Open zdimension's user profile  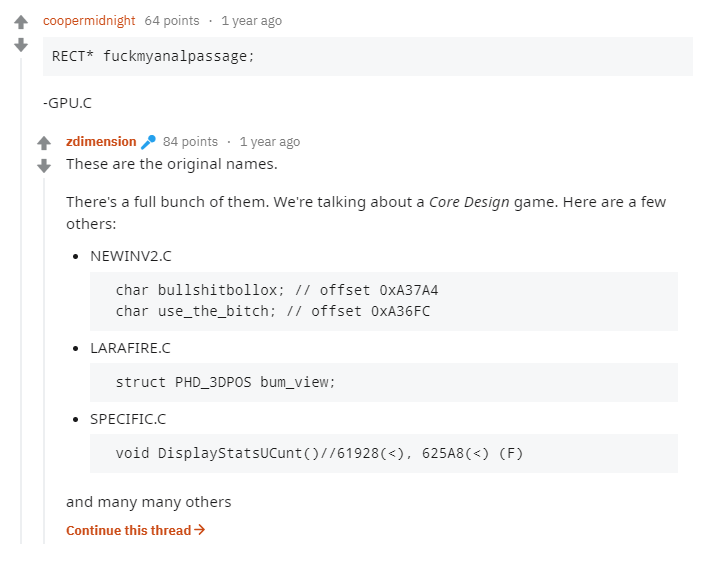pyautogui.click(x=101, y=142)
